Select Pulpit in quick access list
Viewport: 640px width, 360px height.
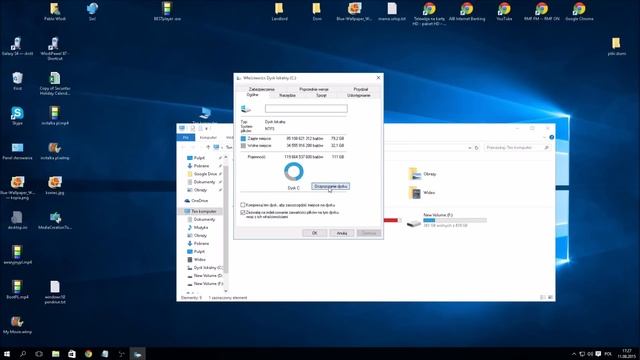[199, 158]
